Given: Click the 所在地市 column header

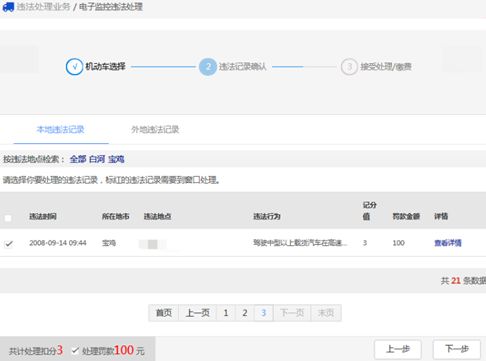Looking at the screenshot, I should tap(116, 216).
